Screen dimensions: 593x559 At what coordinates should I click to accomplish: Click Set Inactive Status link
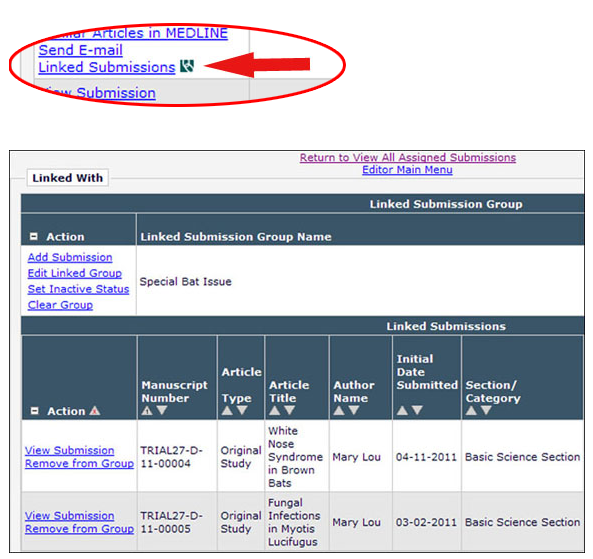78,289
